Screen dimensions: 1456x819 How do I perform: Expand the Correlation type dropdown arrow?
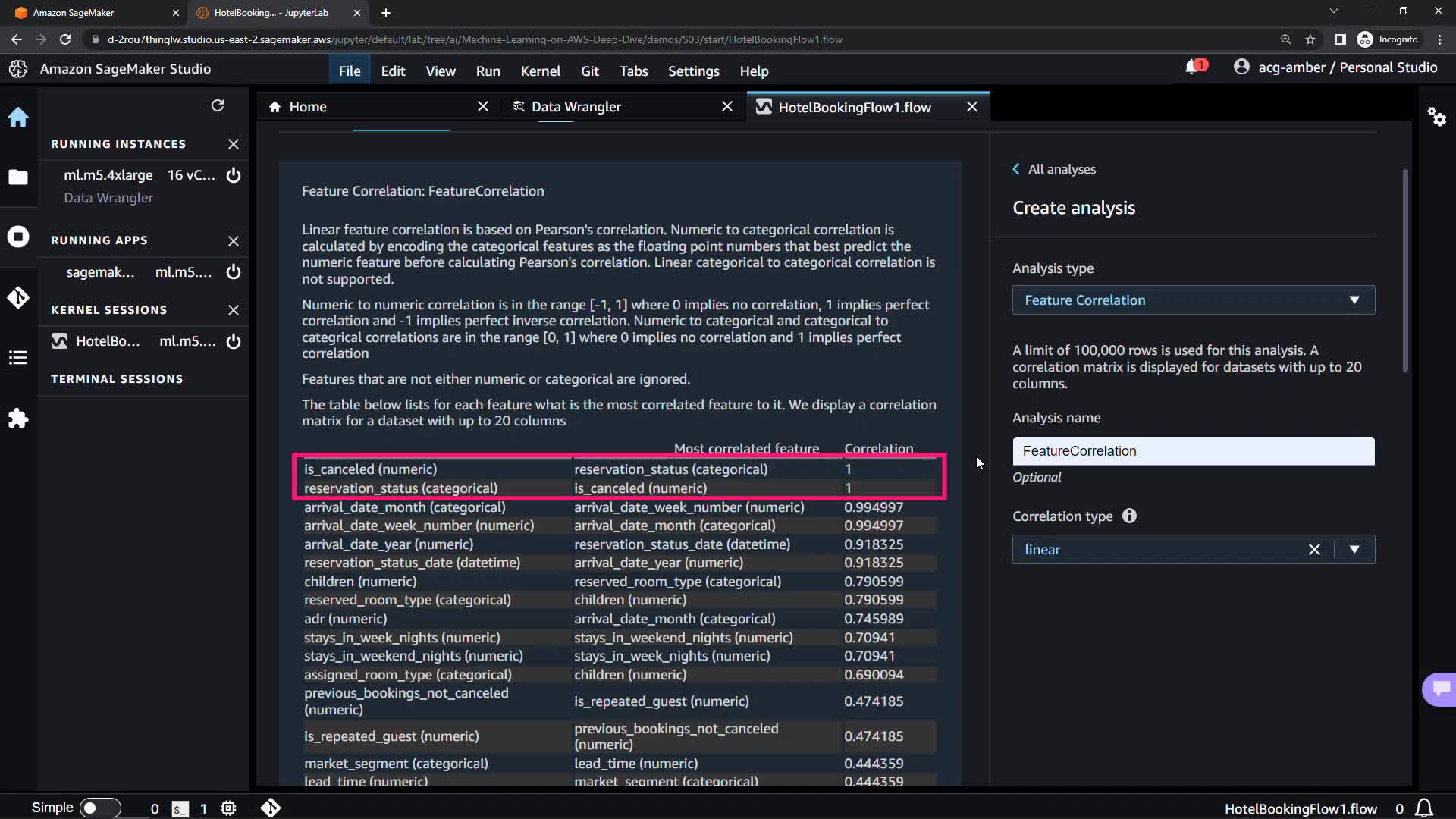click(x=1354, y=550)
